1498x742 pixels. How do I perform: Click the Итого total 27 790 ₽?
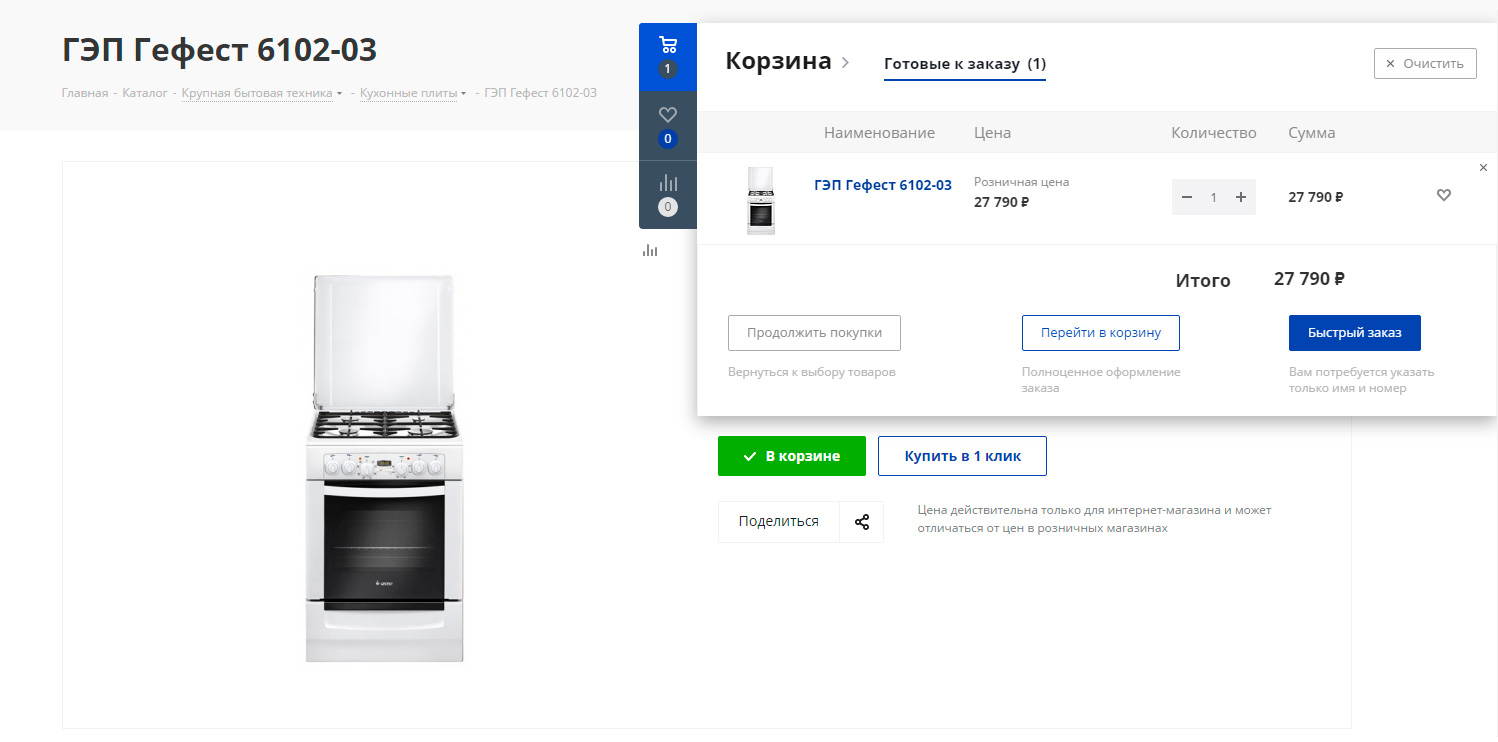(1309, 279)
